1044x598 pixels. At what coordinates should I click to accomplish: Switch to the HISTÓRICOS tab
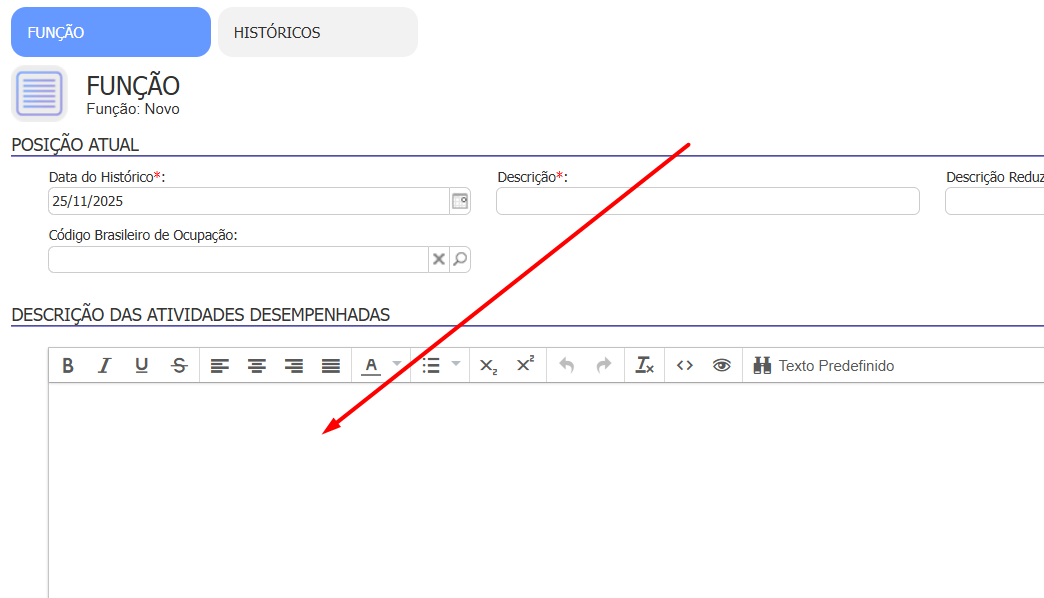click(x=317, y=33)
